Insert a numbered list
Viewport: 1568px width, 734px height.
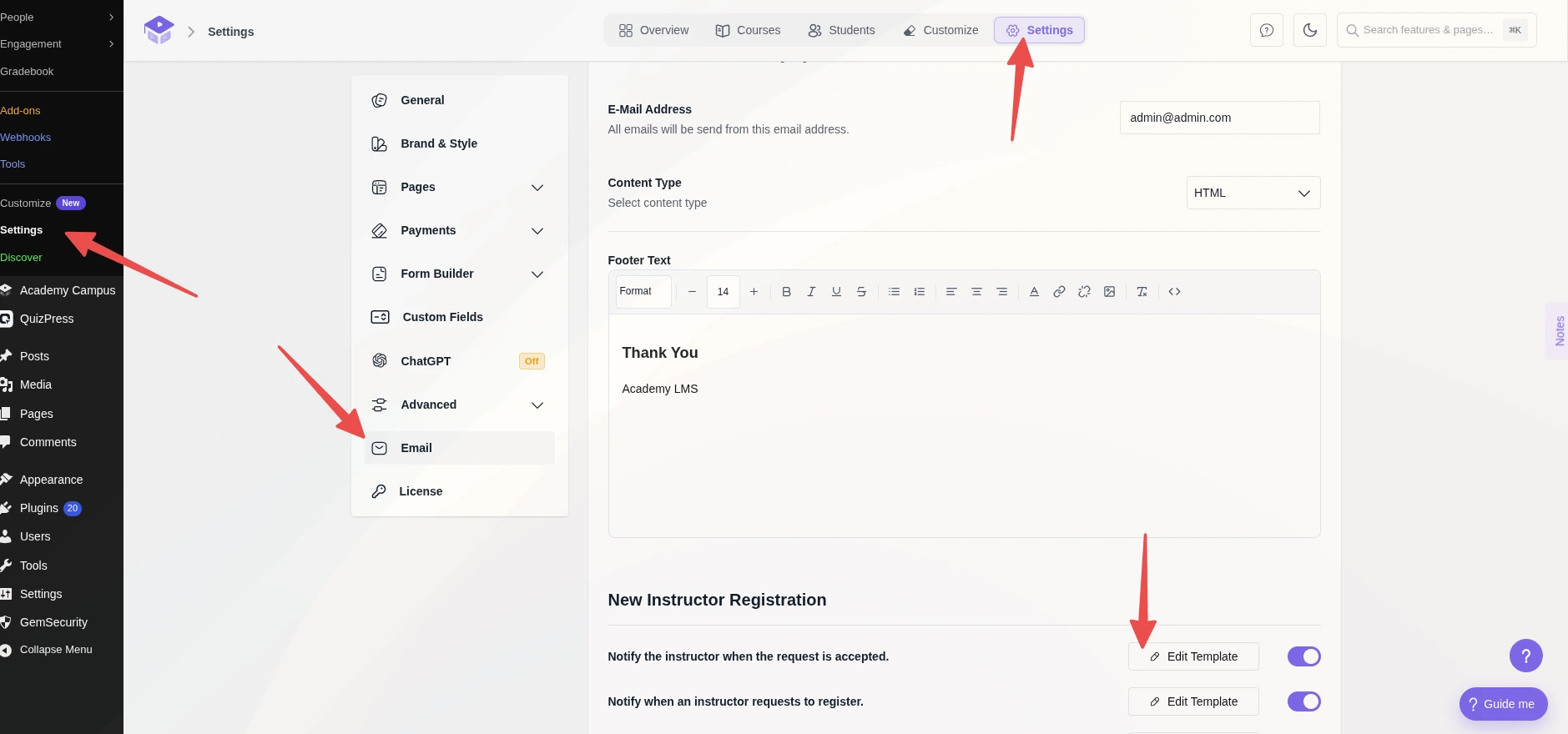click(x=920, y=292)
